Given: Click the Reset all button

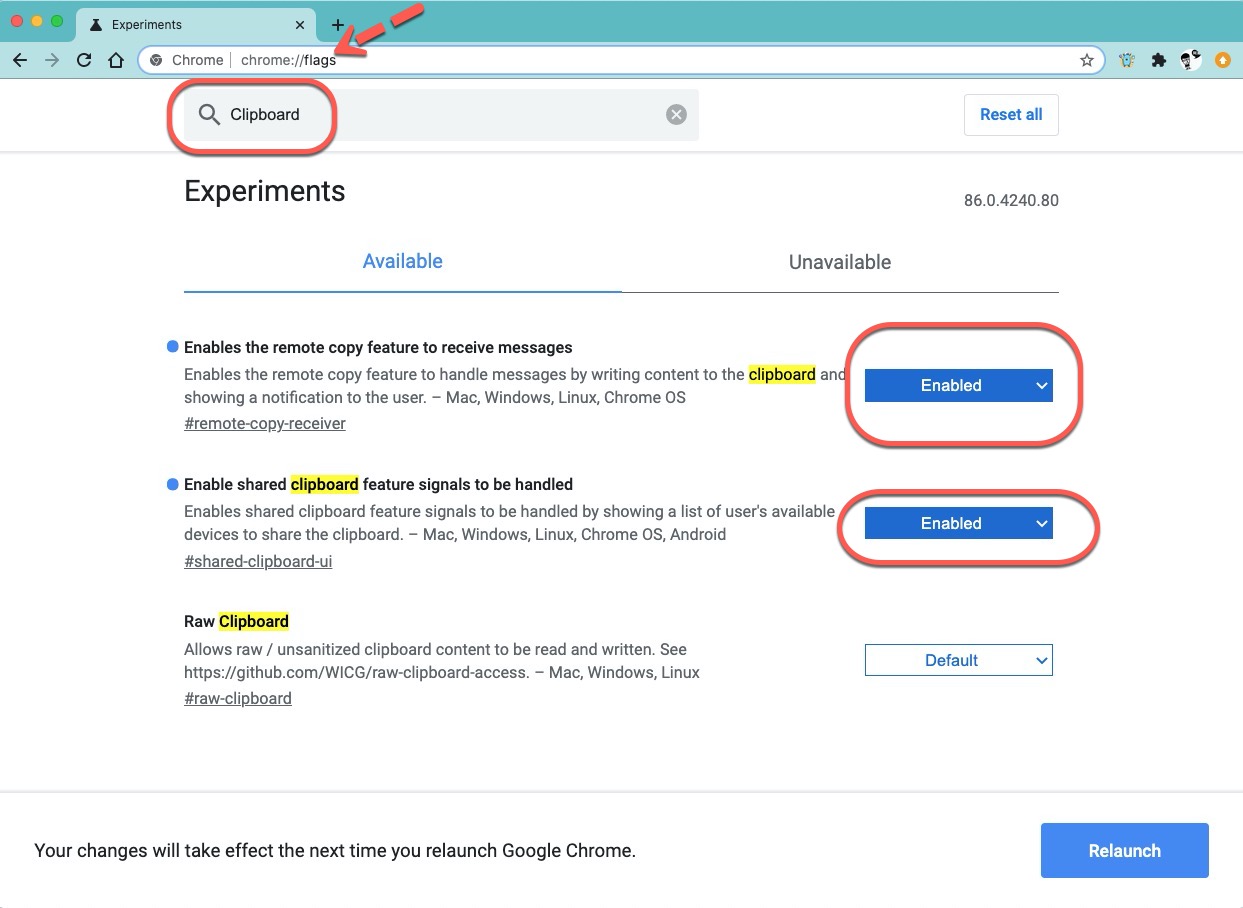Looking at the screenshot, I should (1010, 115).
